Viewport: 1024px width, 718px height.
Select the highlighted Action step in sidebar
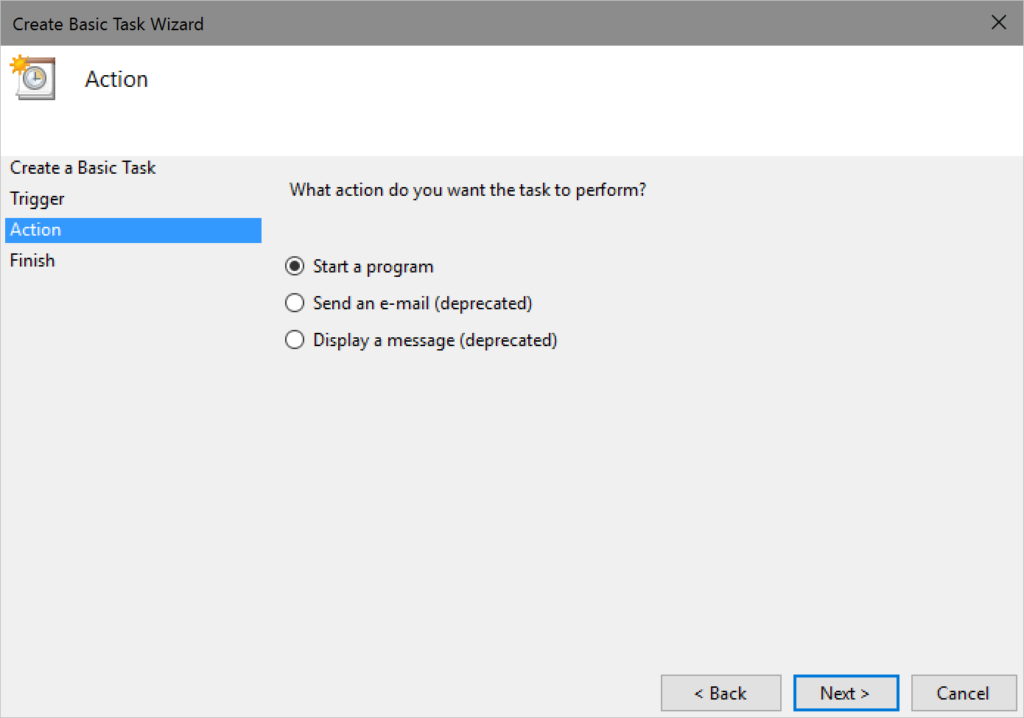pyautogui.click(x=36, y=230)
